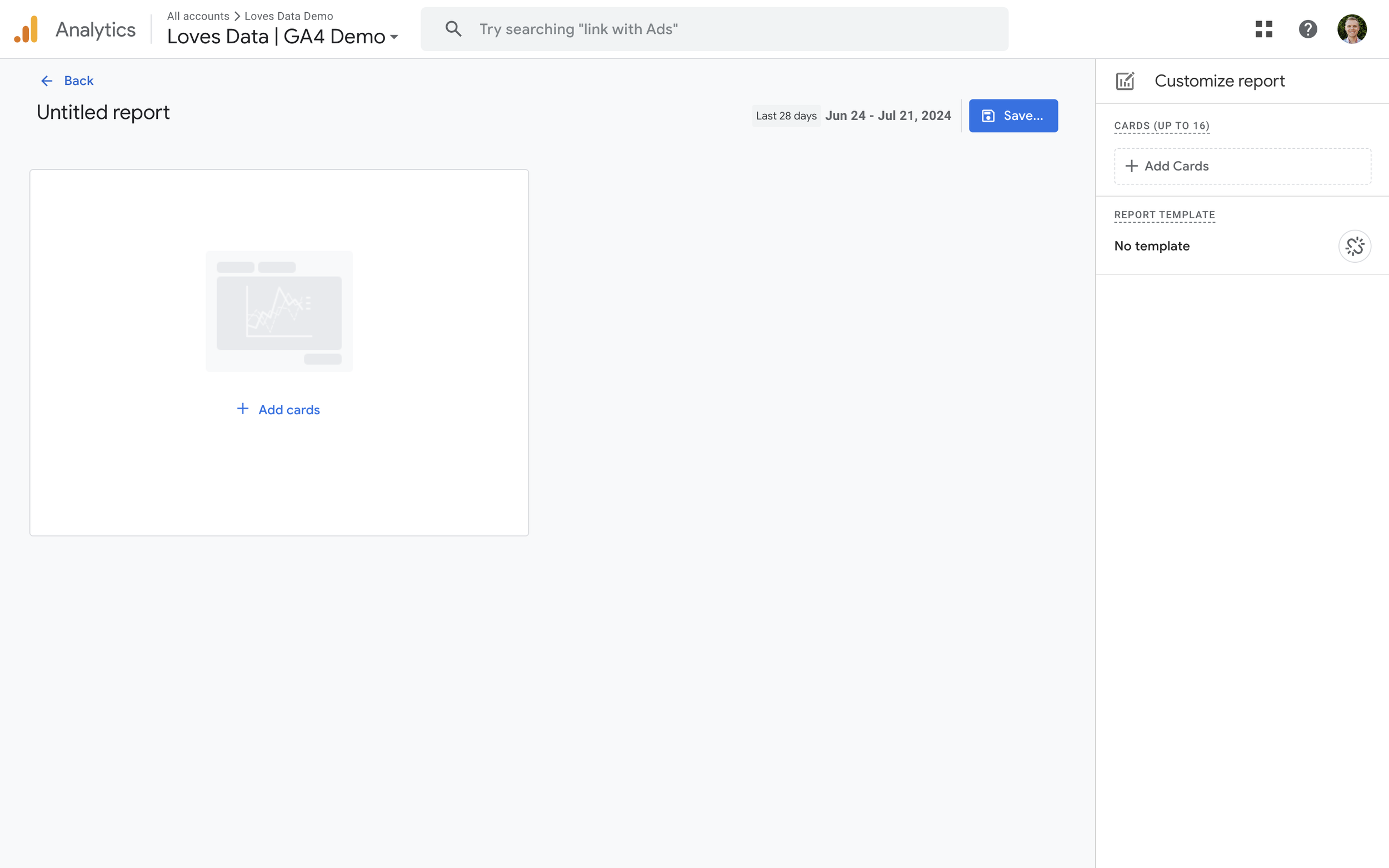The height and width of the screenshot is (868, 1389).
Task: Open the Jun 24 - Jul 21 date selector
Action: 888,116
